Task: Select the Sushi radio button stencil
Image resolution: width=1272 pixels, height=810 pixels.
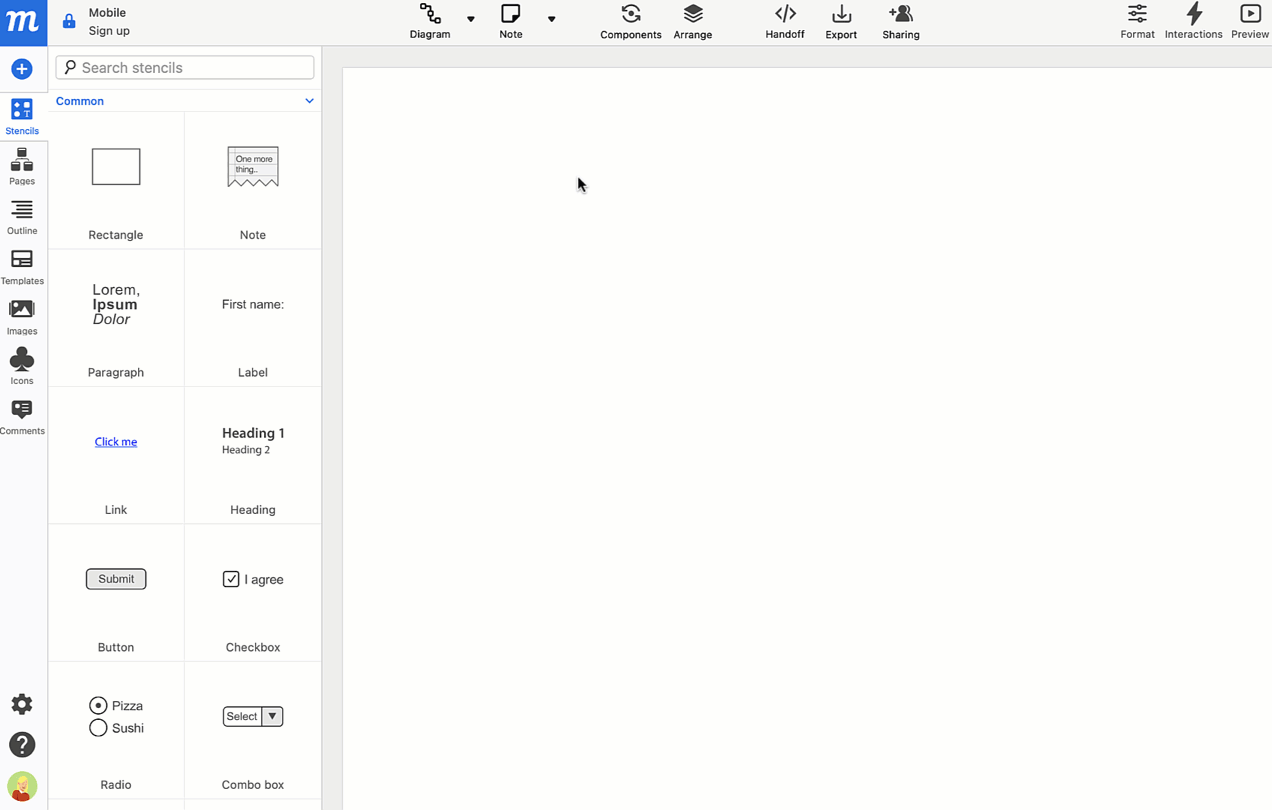Action: click(x=98, y=728)
